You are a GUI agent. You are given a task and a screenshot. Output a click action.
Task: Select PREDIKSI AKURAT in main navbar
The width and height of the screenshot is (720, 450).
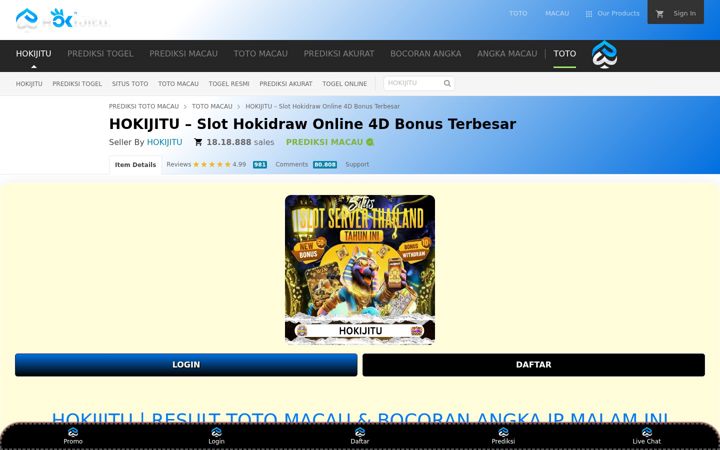point(339,54)
